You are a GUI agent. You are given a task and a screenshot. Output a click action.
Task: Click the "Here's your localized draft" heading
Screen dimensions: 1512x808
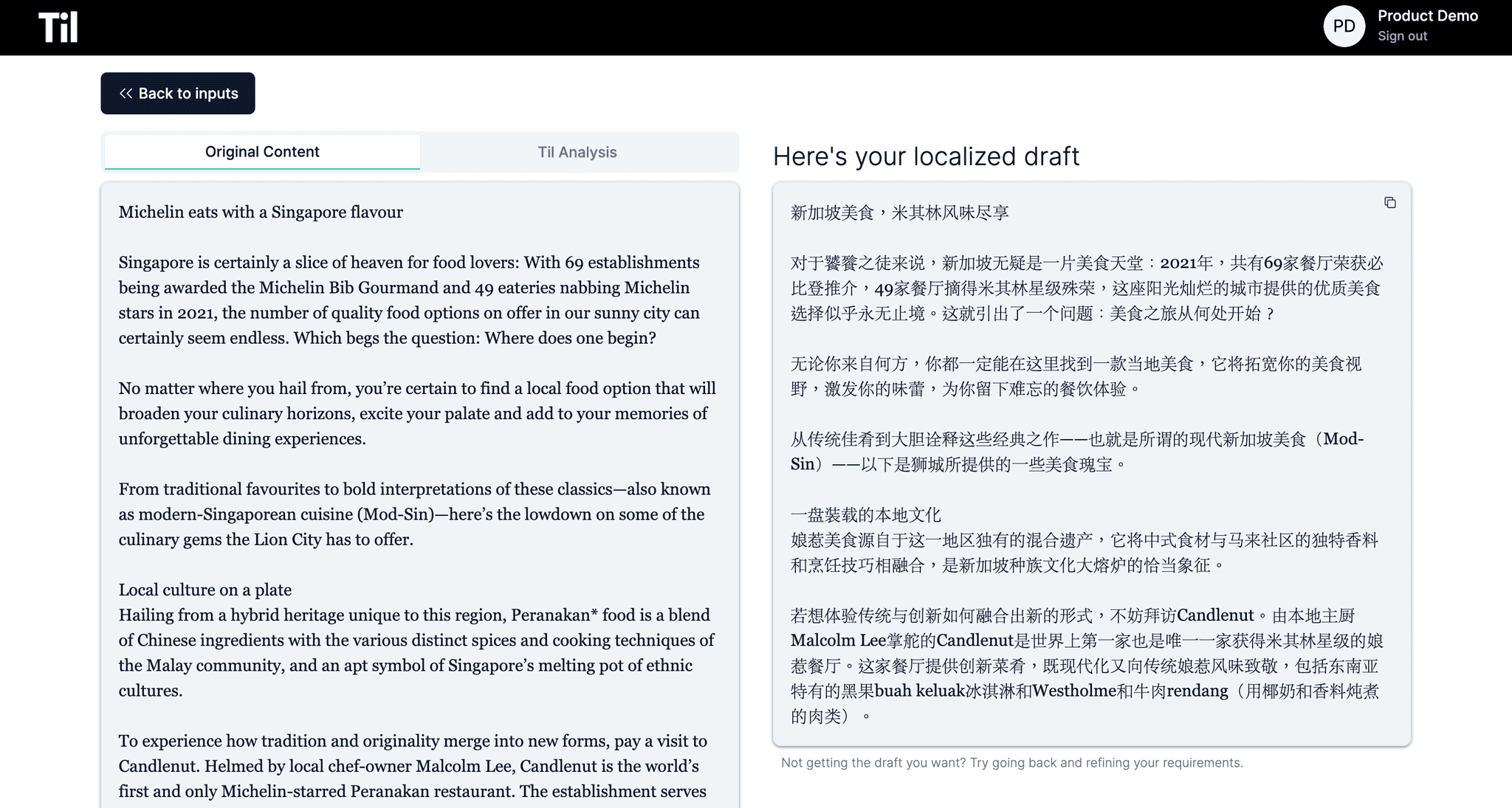pyautogui.click(x=926, y=156)
